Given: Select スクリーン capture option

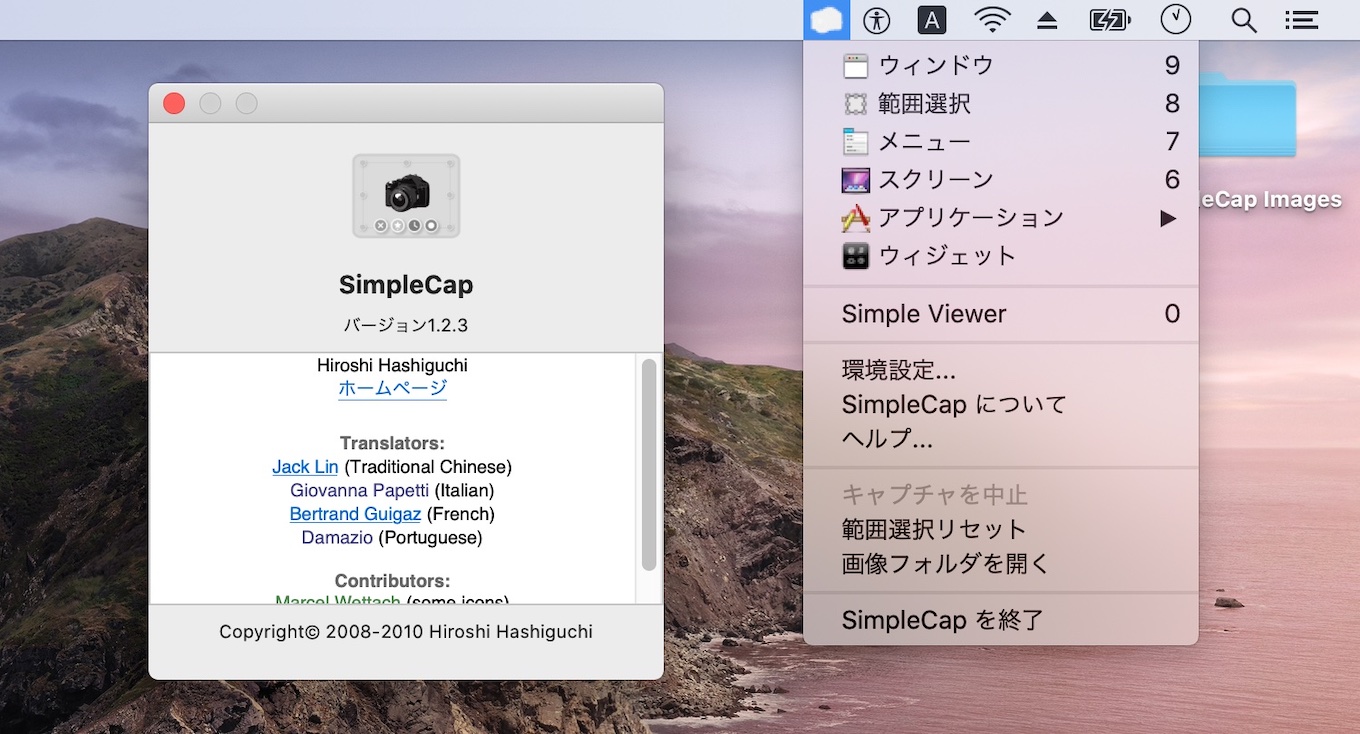Looking at the screenshot, I should (1000, 180).
